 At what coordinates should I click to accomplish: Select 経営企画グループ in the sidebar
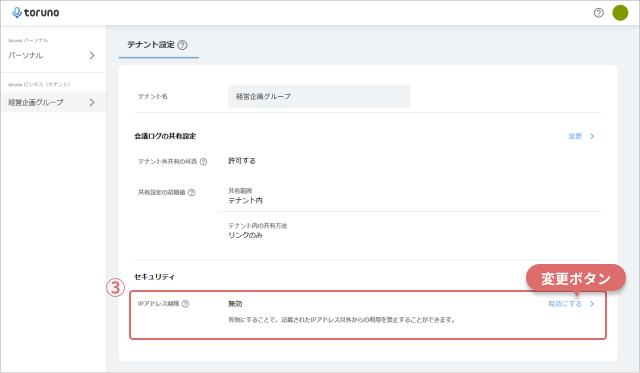[53, 102]
